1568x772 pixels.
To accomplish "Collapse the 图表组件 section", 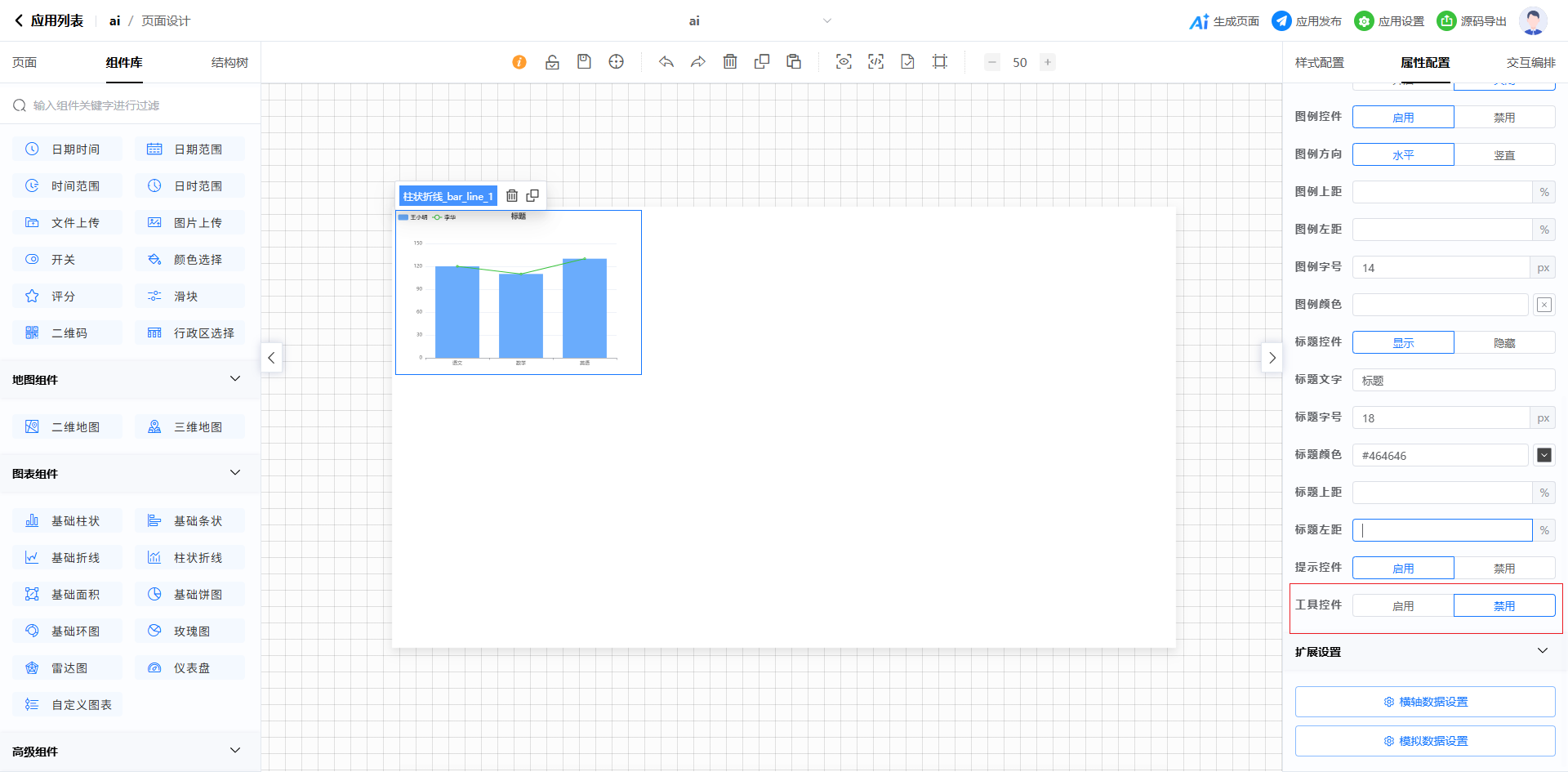I will click(235, 473).
